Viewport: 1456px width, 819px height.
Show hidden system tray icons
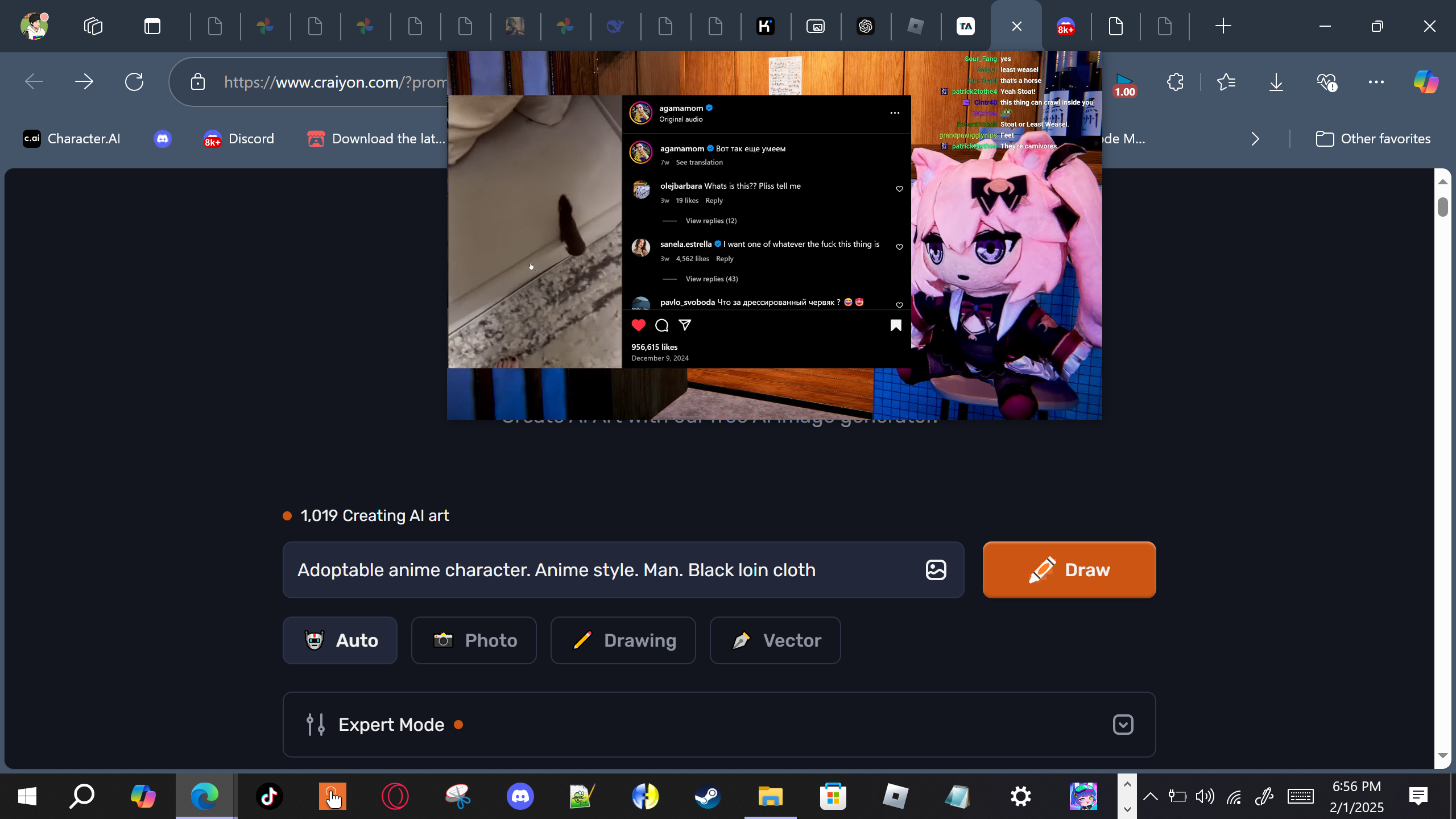click(x=1150, y=796)
